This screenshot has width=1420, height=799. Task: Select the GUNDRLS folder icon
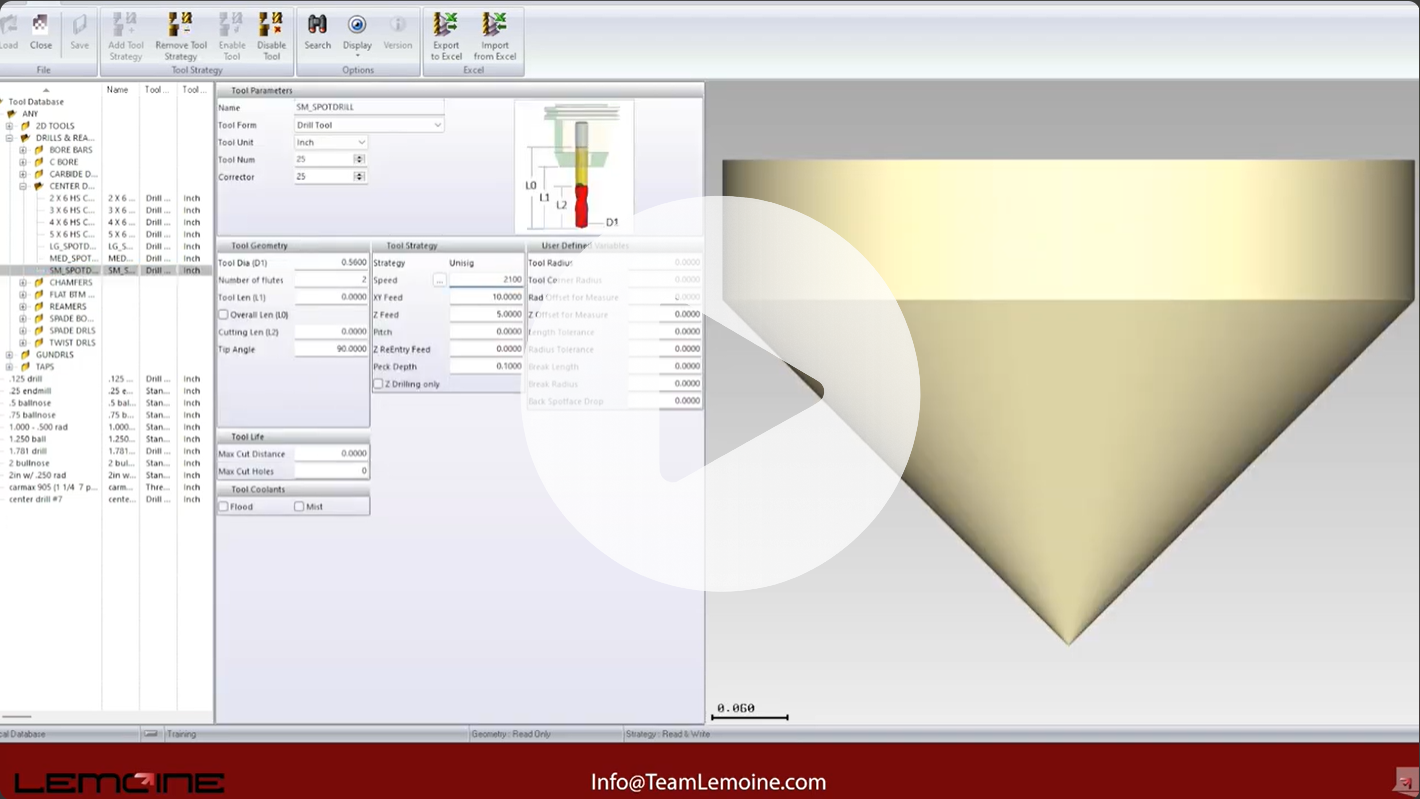click(26, 355)
